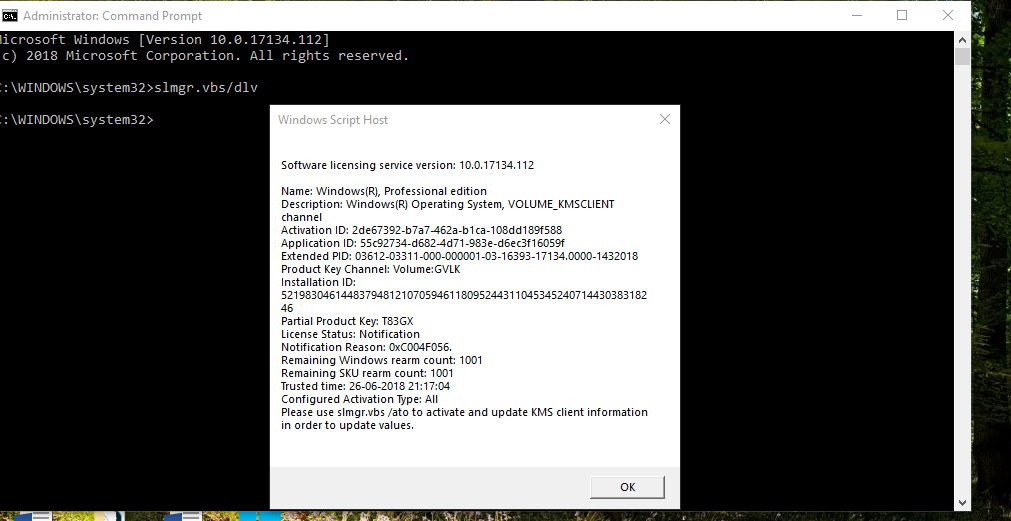The image size is (1011, 521).
Task: Click 'Configured Activation Type: All' line
Action: pyautogui.click(x=359, y=399)
